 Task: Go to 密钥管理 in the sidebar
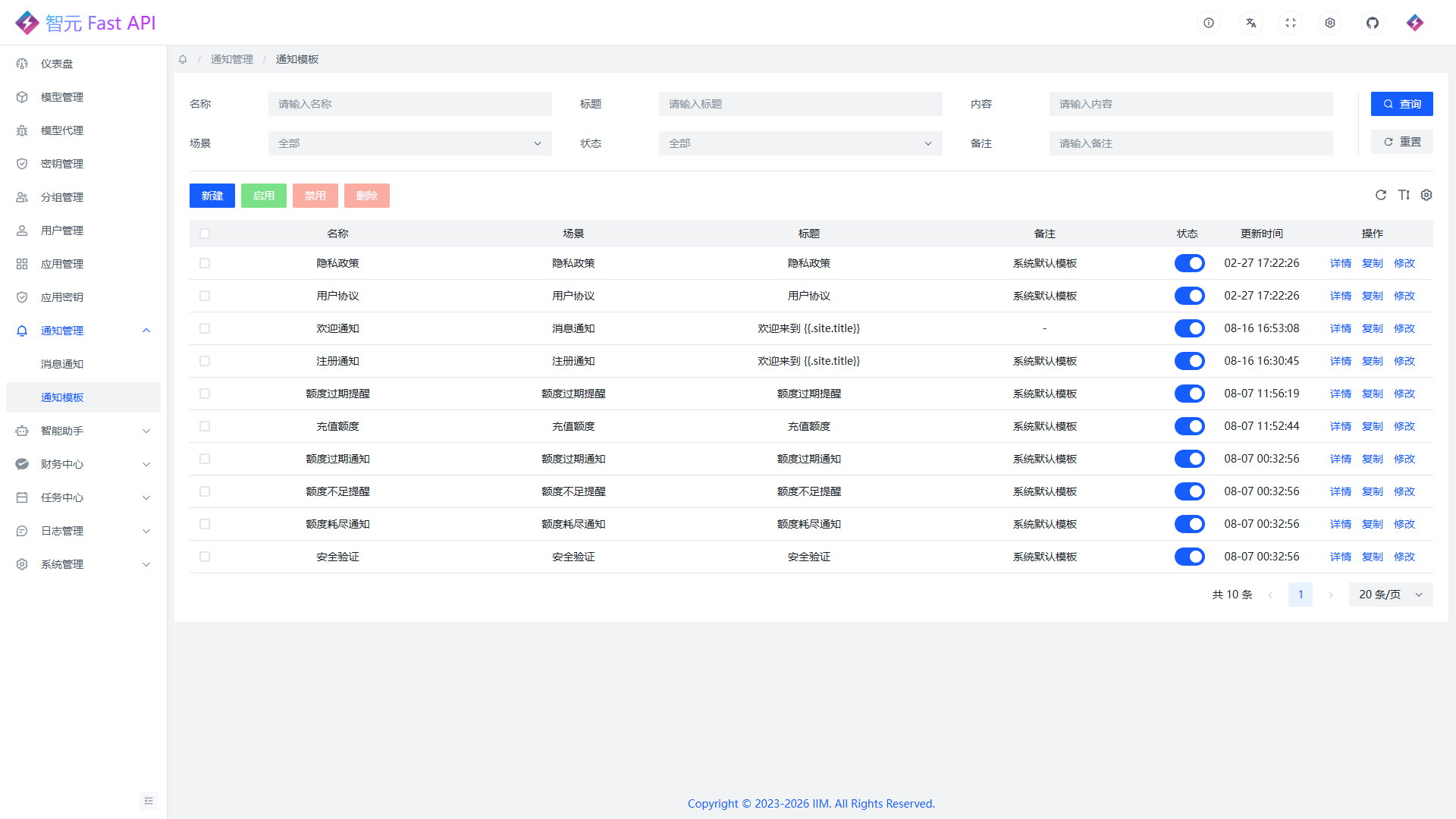(x=62, y=164)
